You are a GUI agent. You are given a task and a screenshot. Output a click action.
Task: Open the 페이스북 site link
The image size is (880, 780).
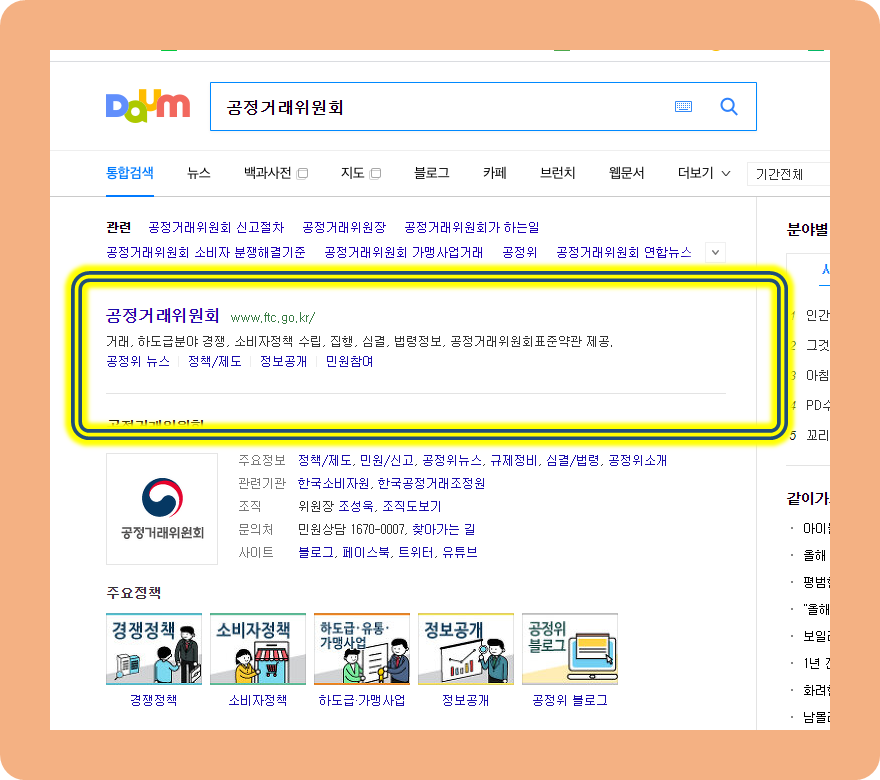pyautogui.click(x=366, y=553)
